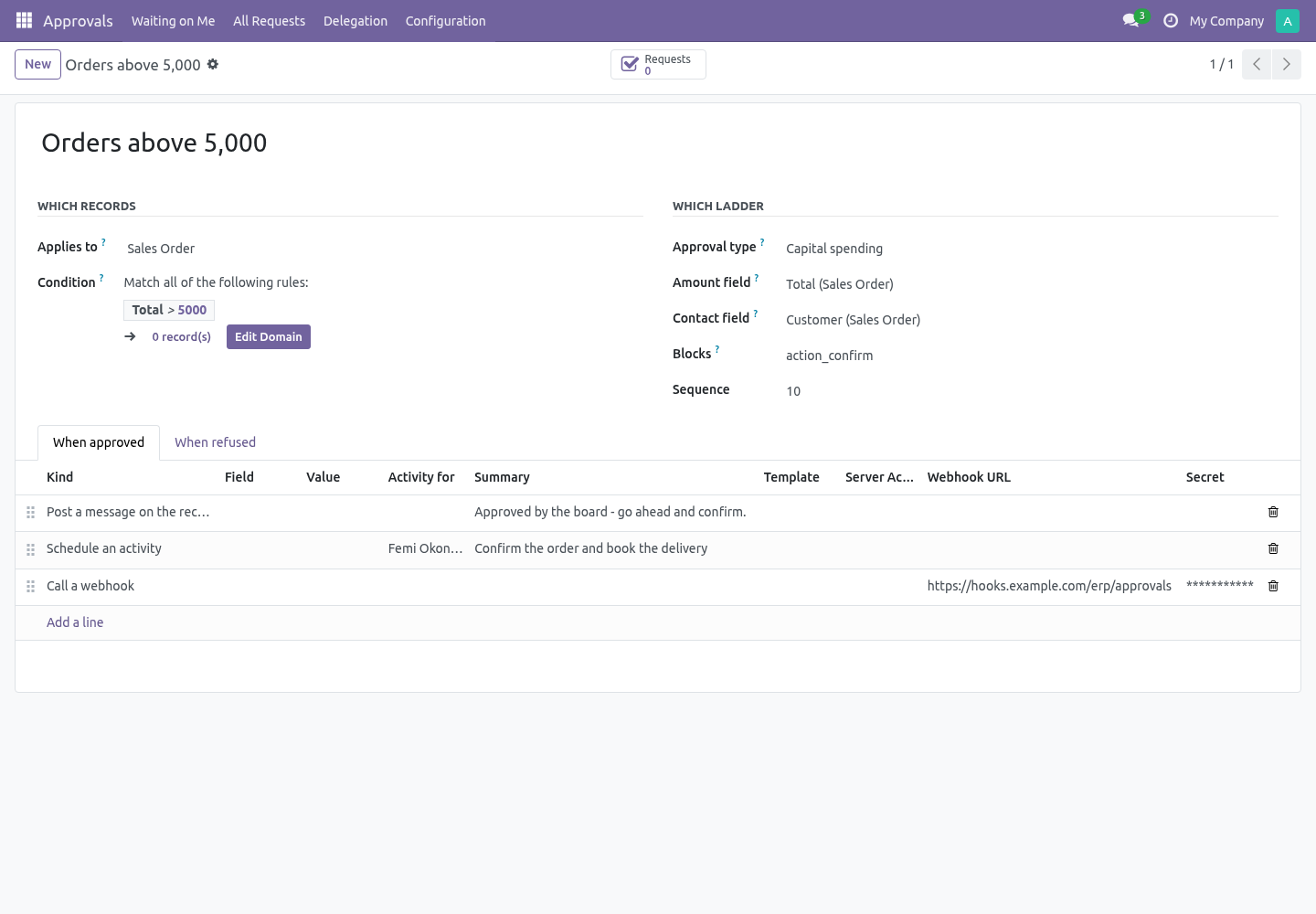Click the 'Approved by the board' summary cell

click(x=610, y=512)
